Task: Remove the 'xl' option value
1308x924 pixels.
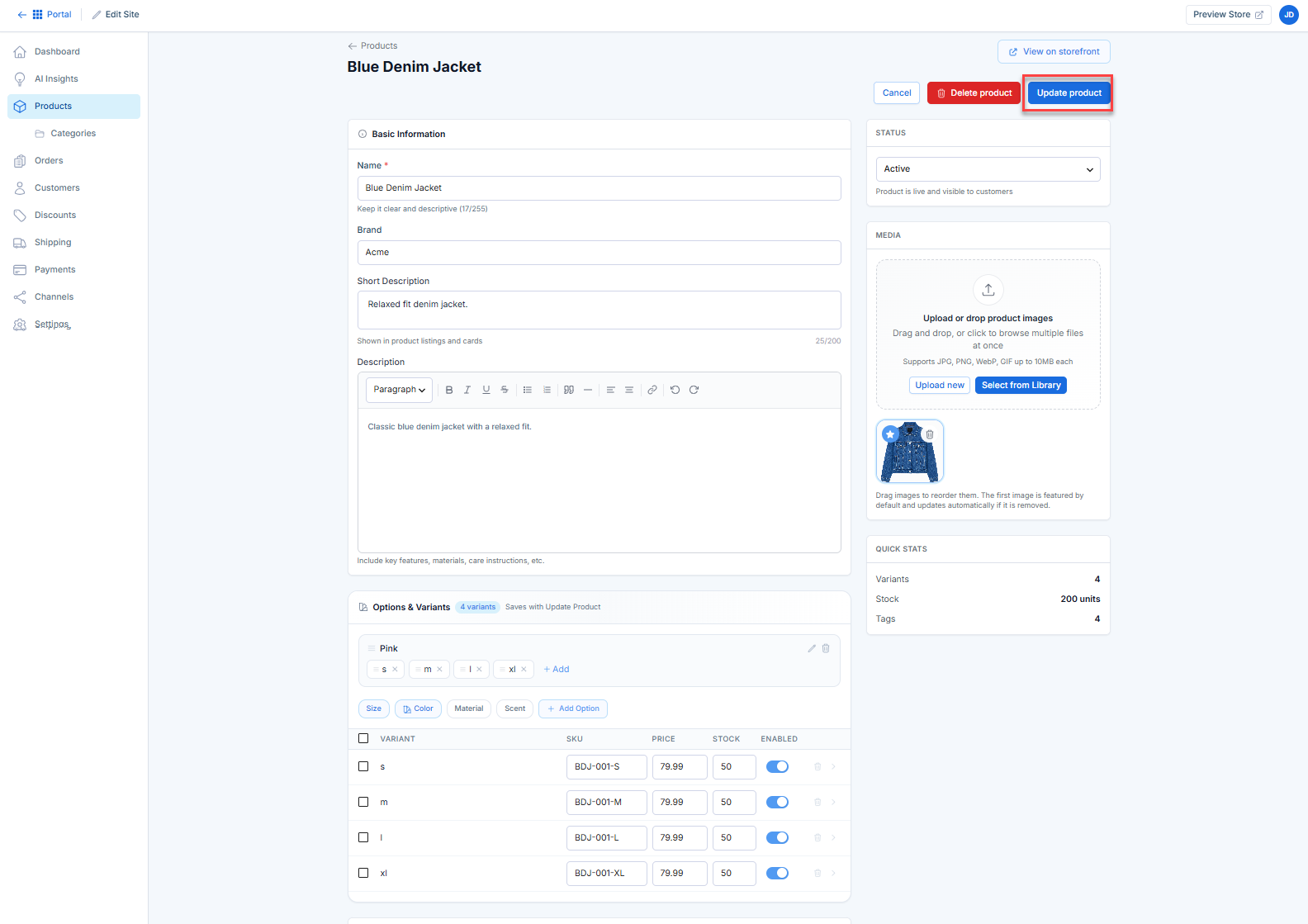Action: (524, 670)
